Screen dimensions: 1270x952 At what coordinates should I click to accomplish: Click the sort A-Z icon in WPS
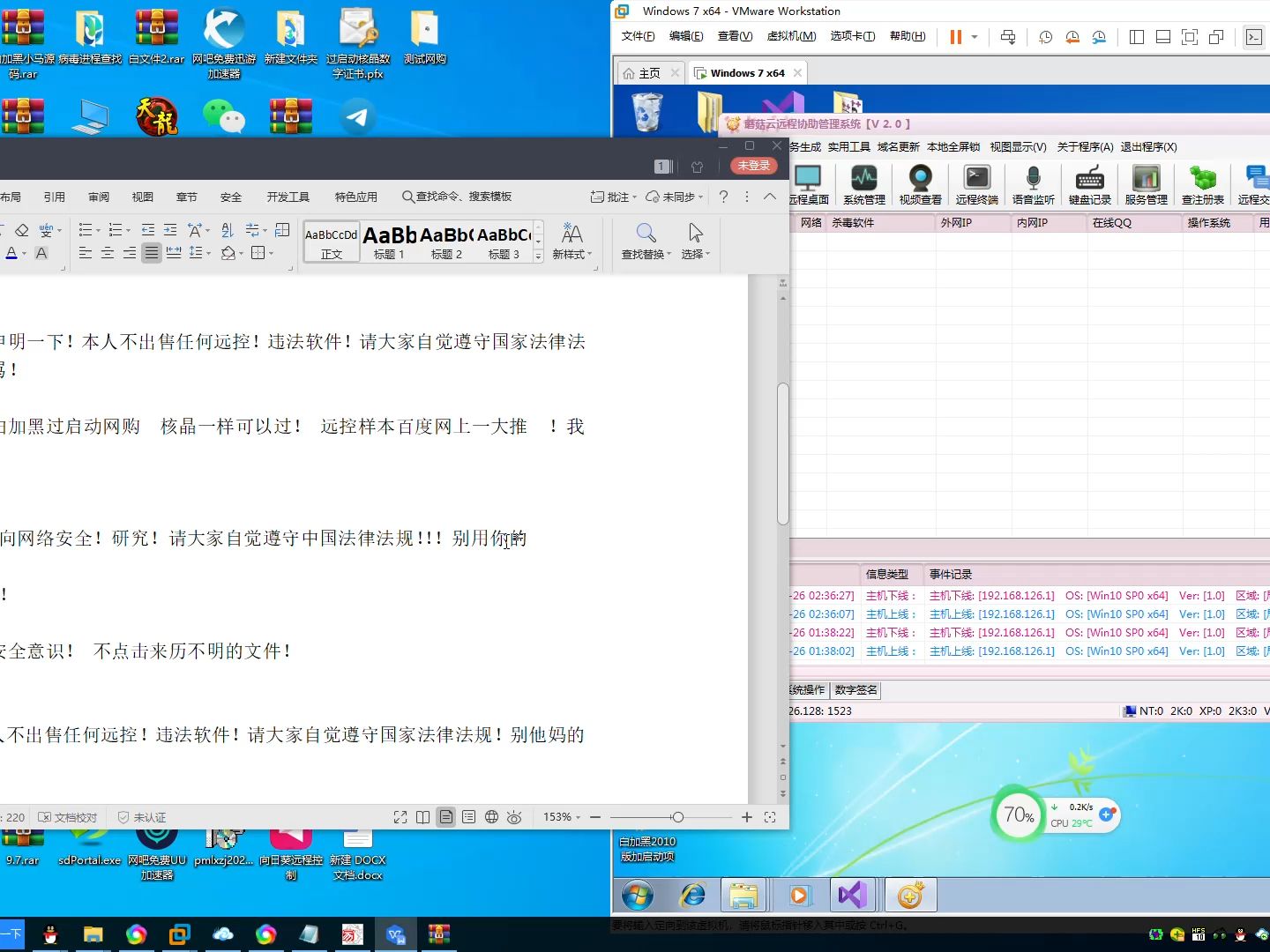point(228,230)
